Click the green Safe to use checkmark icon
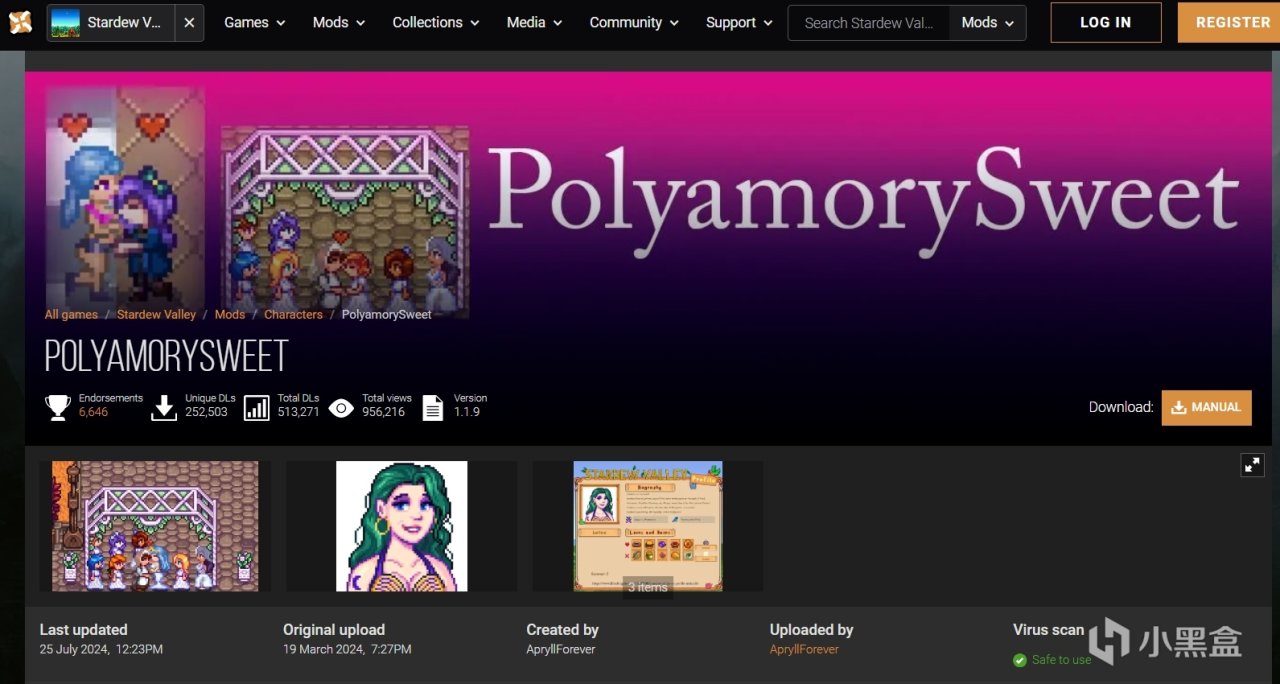Screen dimensions: 1280x684 (1020, 660)
